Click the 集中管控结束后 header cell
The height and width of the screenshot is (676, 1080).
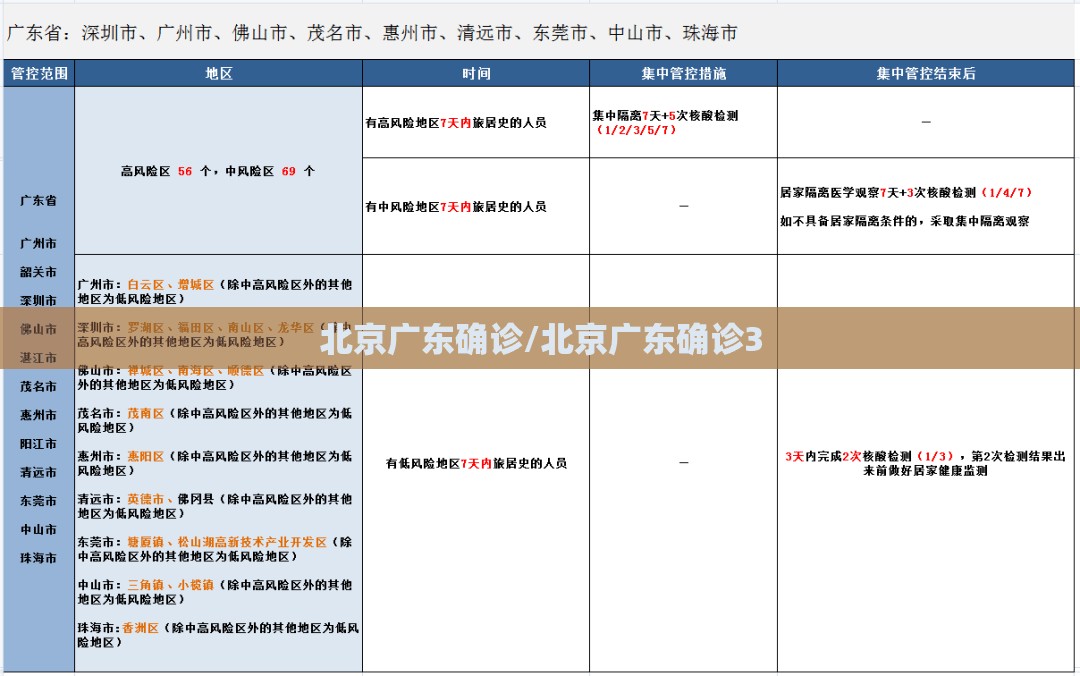click(x=926, y=73)
